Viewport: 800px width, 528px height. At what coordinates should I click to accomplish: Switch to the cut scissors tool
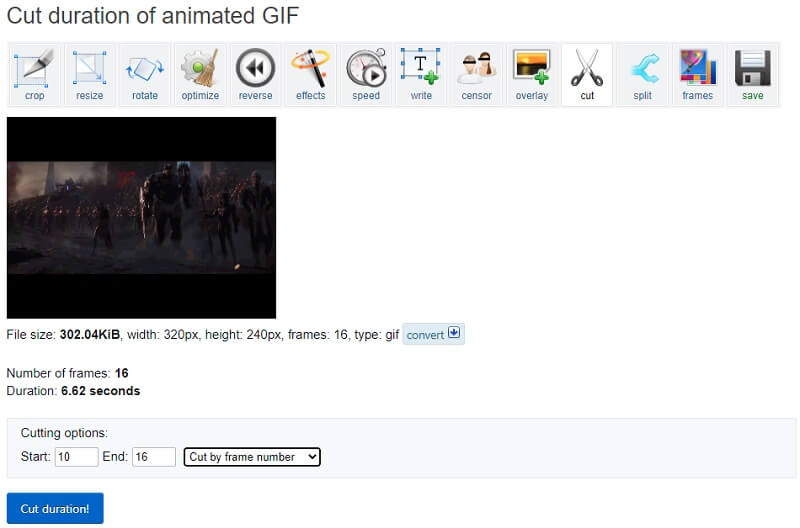pos(587,74)
